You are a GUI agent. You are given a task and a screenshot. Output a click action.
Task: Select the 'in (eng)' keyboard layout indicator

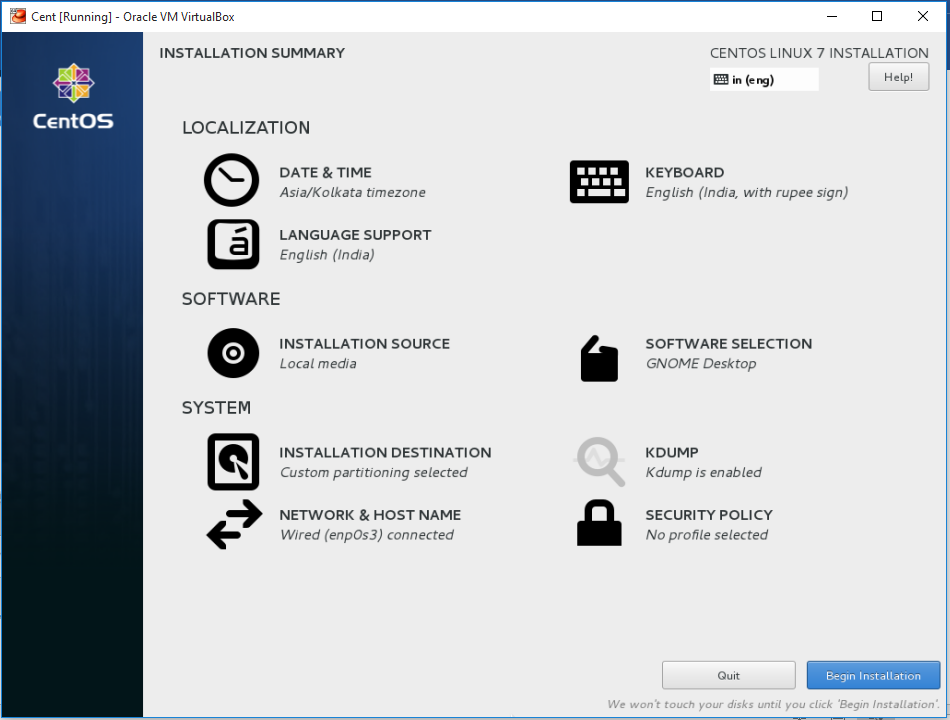(764, 79)
